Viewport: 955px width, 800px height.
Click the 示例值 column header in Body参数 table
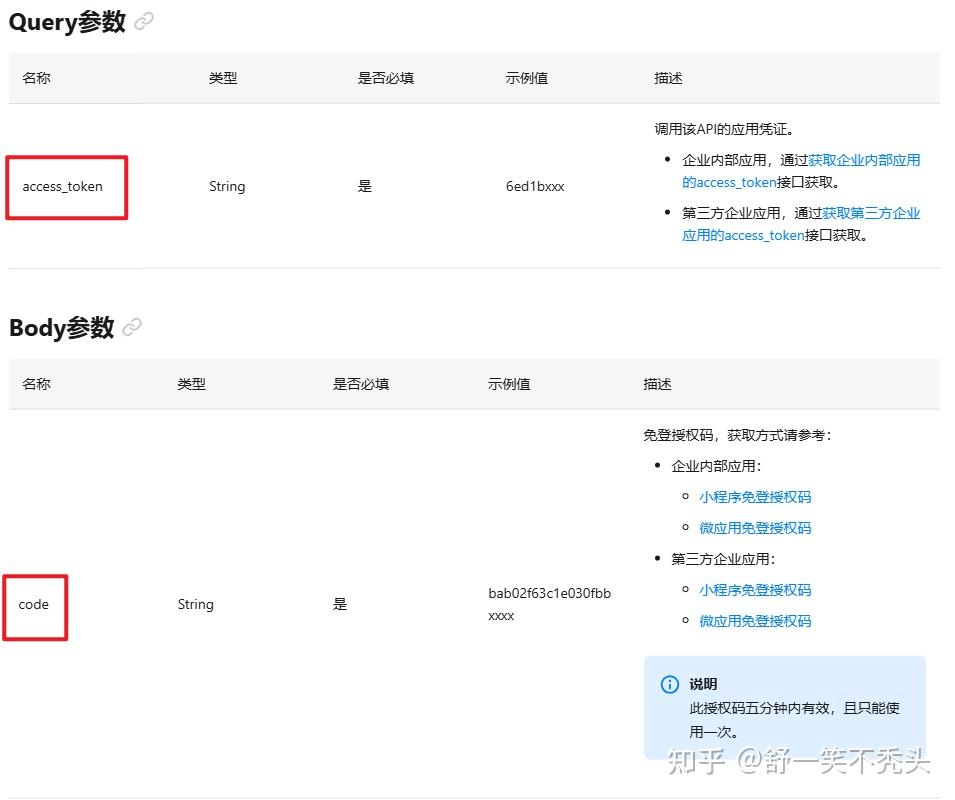point(508,383)
